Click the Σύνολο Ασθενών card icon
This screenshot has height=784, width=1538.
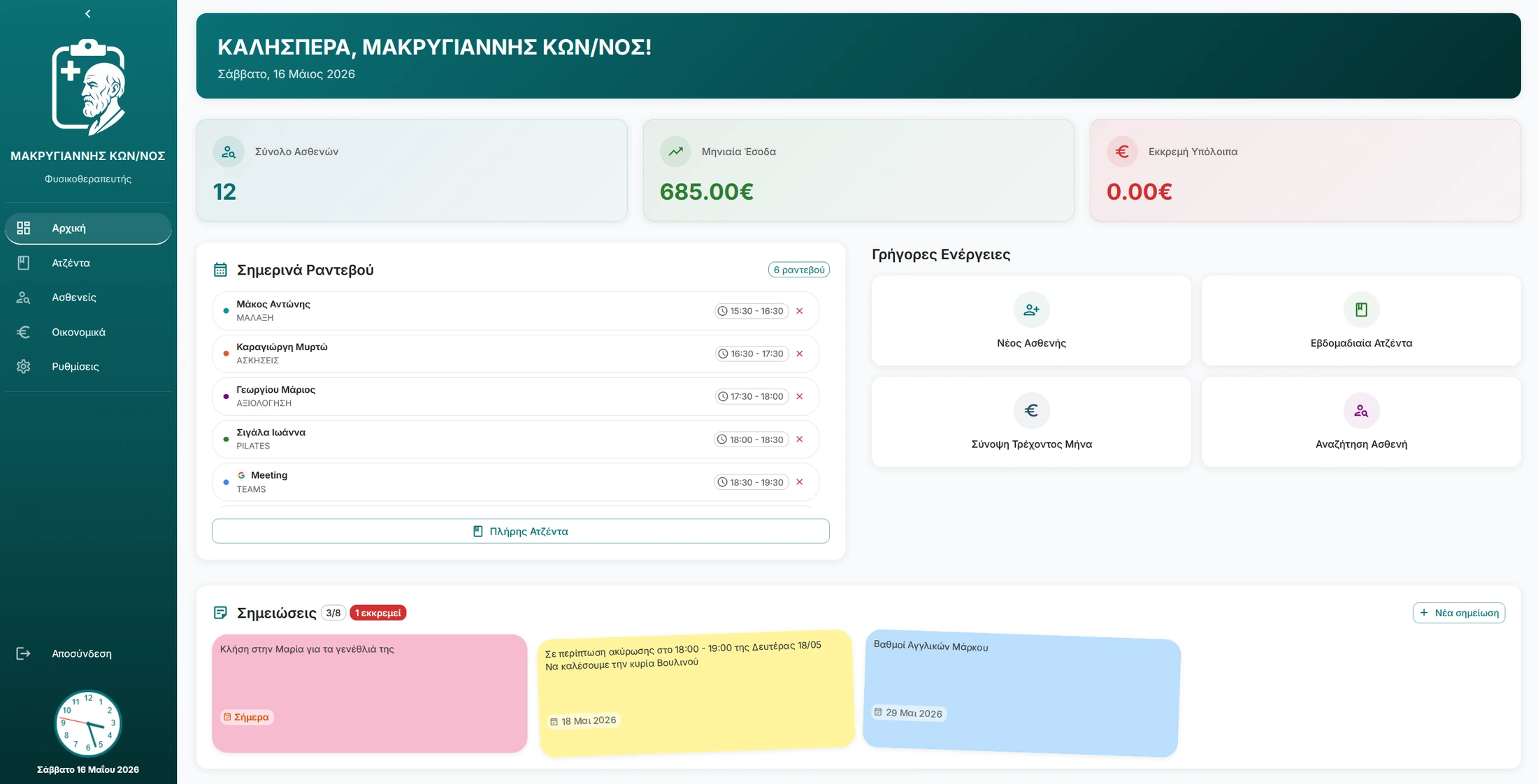229,152
